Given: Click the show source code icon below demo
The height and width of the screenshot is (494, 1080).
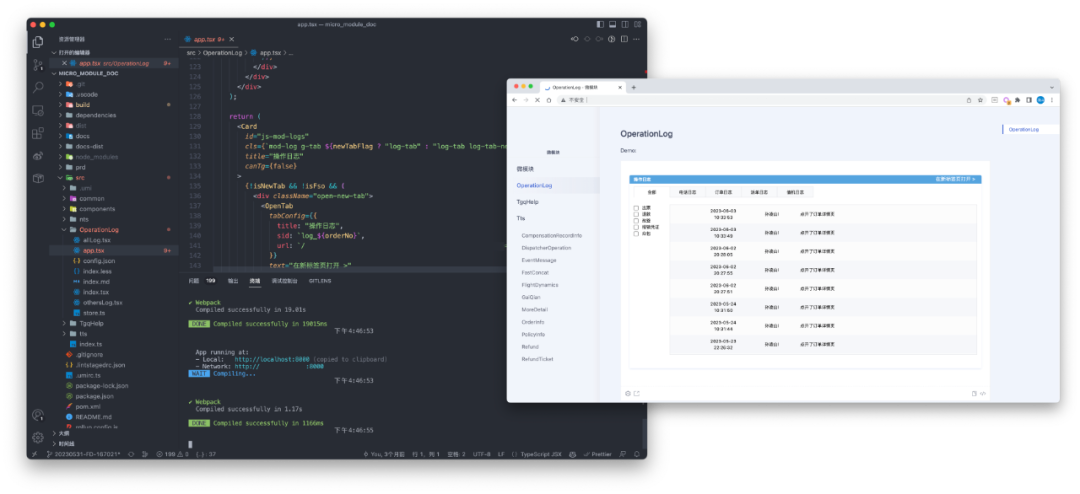Looking at the screenshot, I should [983, 393].
